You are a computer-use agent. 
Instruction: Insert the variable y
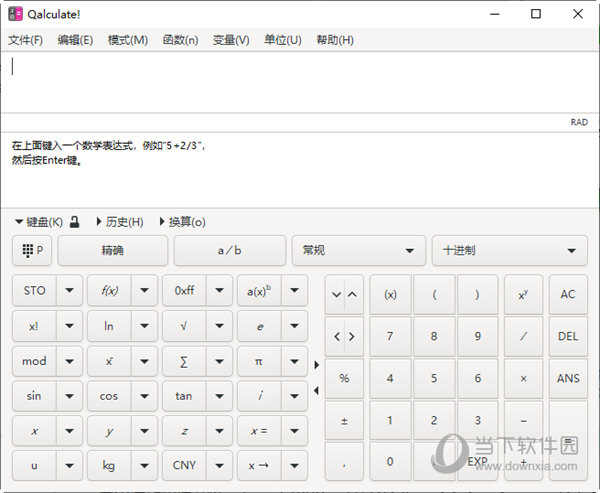[x=109, y=431]
